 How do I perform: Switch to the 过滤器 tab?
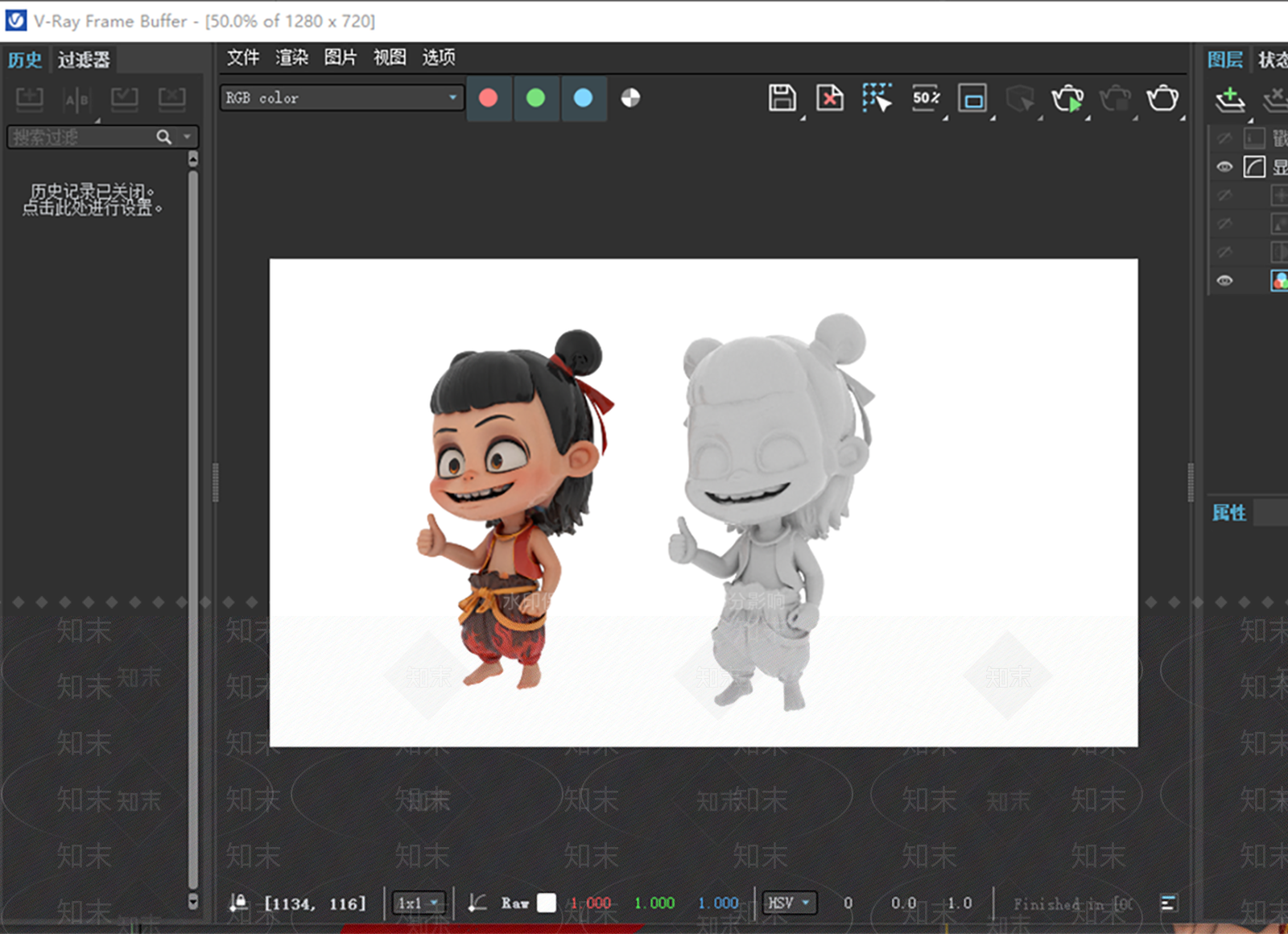click(x=84, y=60)
